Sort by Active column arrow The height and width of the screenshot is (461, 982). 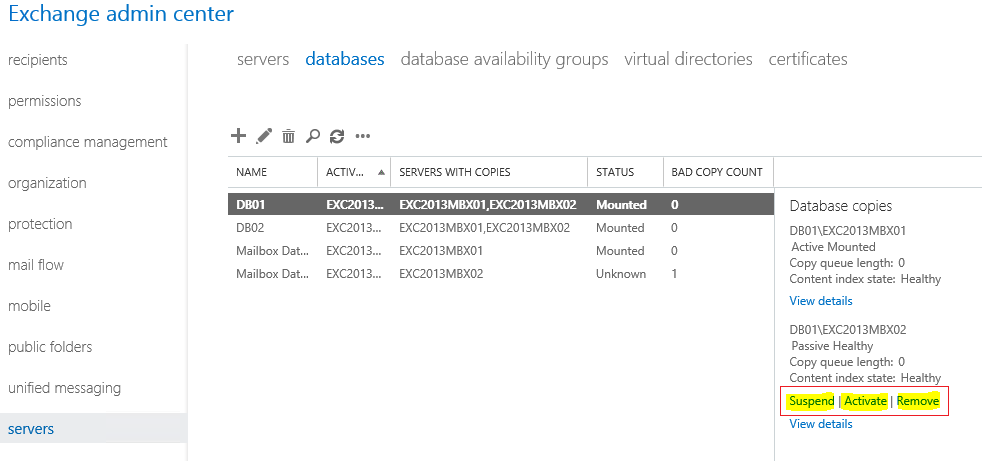381,172
